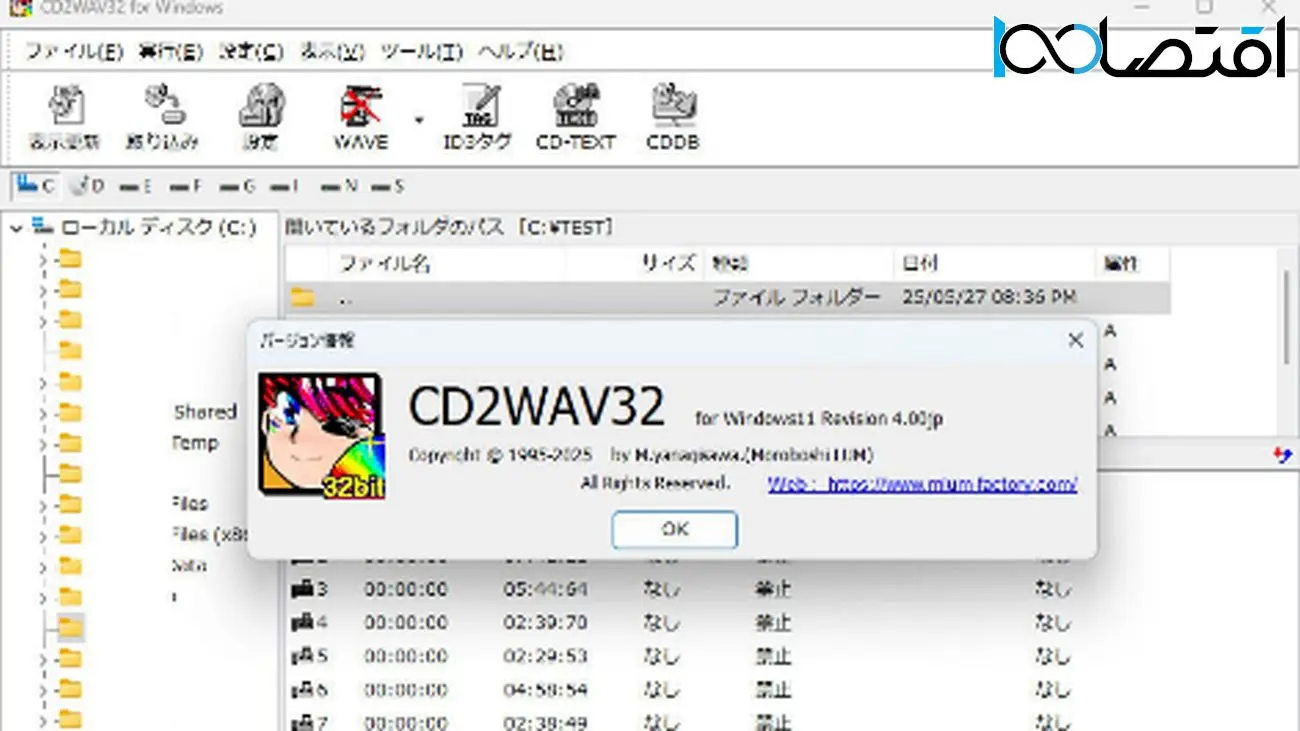
Task: Expand the Shared folder tree node
Action: click(x=43, y=412)
